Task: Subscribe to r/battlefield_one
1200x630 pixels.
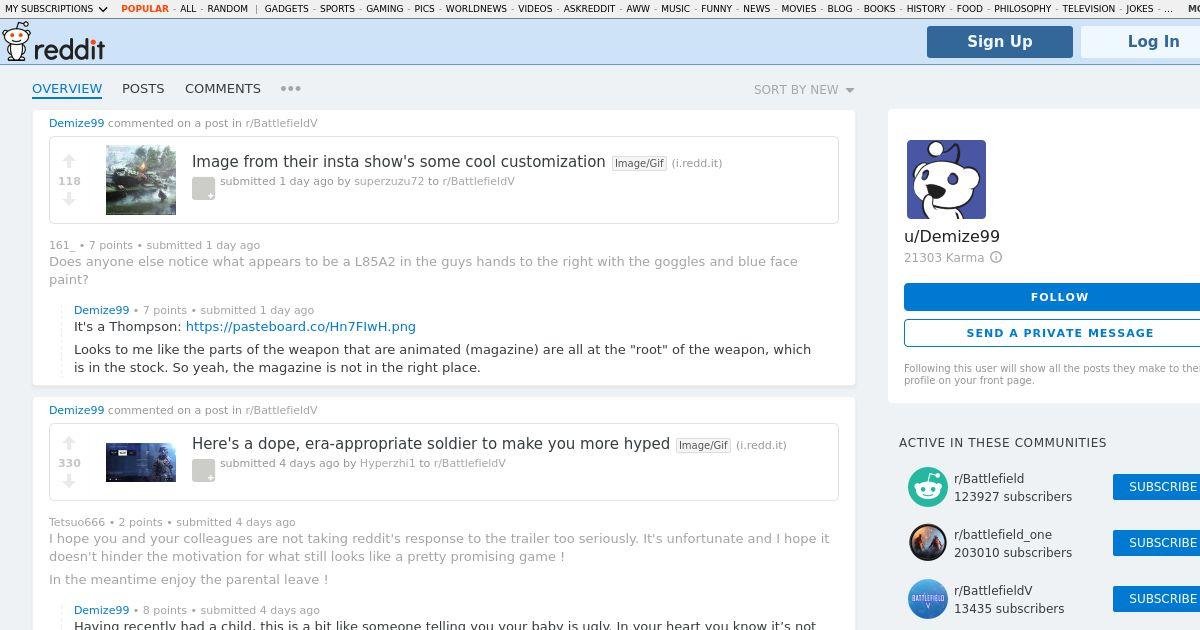Action: coord(1157,543)
